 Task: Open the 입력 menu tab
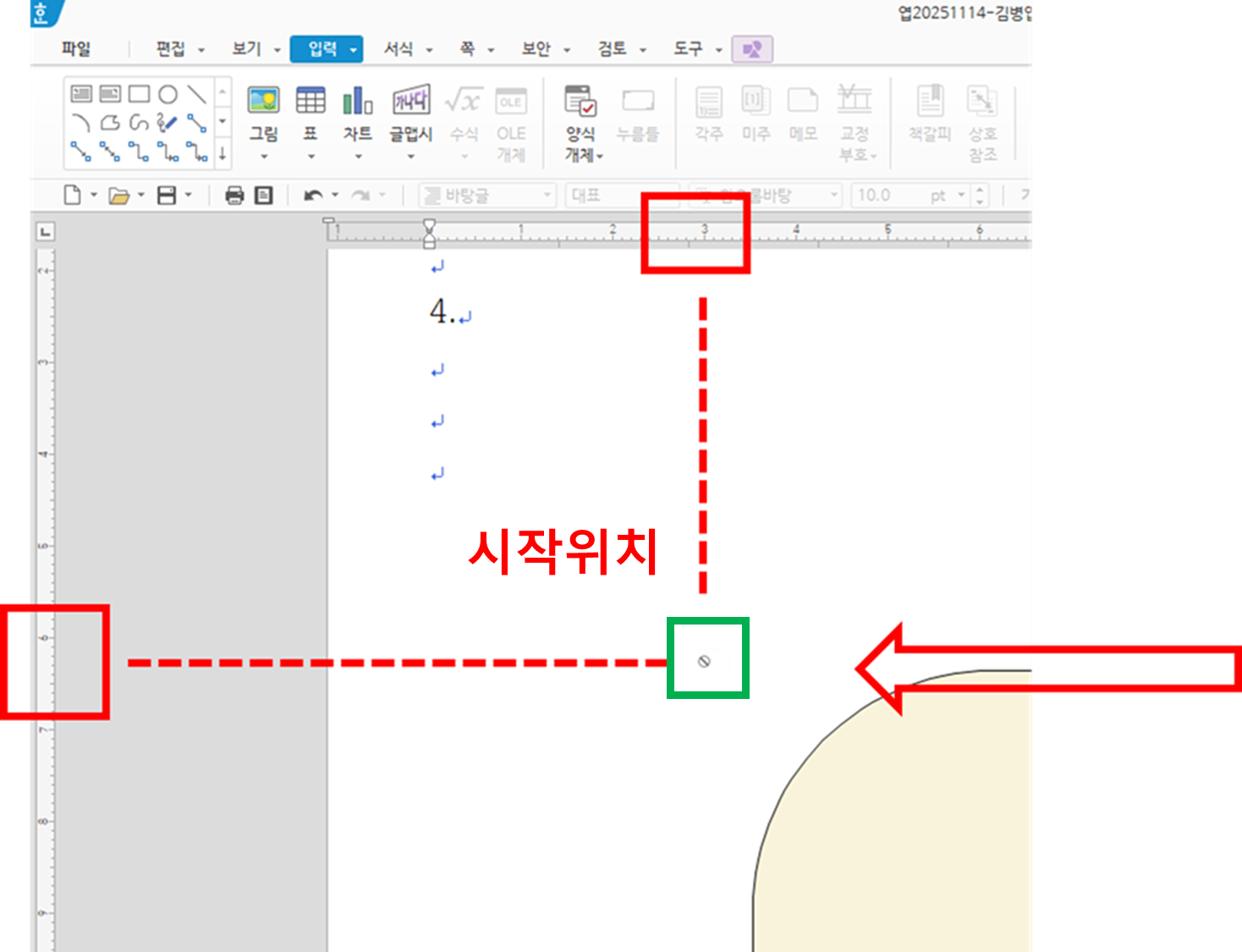(327, 49)
